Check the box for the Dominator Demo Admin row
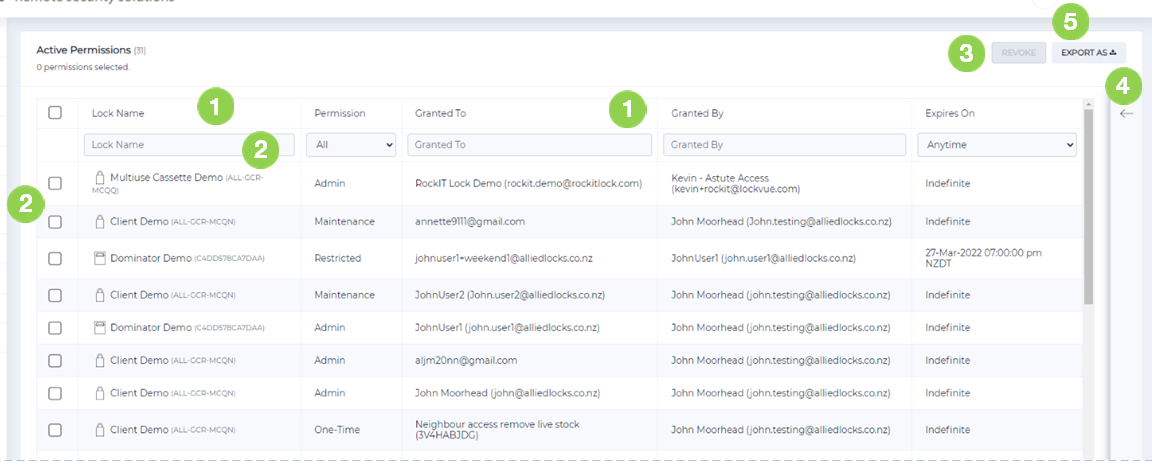 (x=54, y=328)
